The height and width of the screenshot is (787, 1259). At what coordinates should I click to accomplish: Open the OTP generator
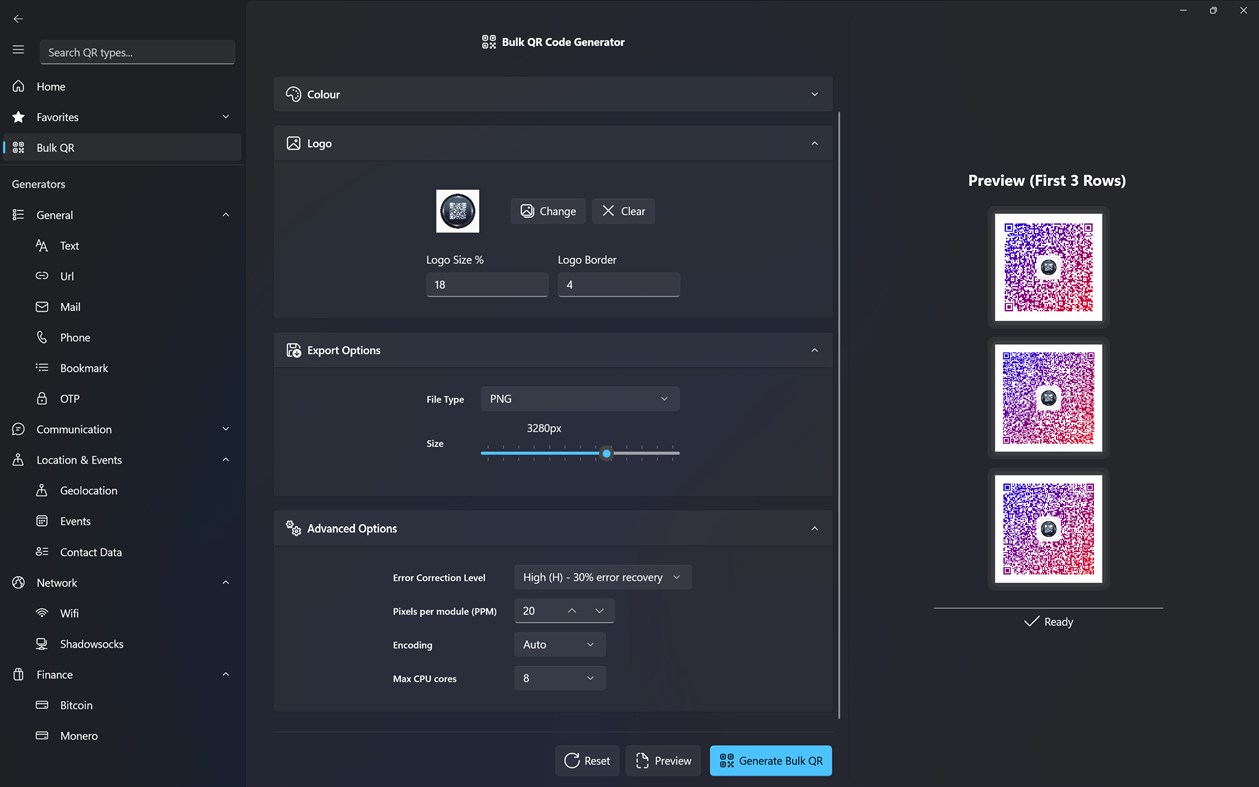click(69, 398)
